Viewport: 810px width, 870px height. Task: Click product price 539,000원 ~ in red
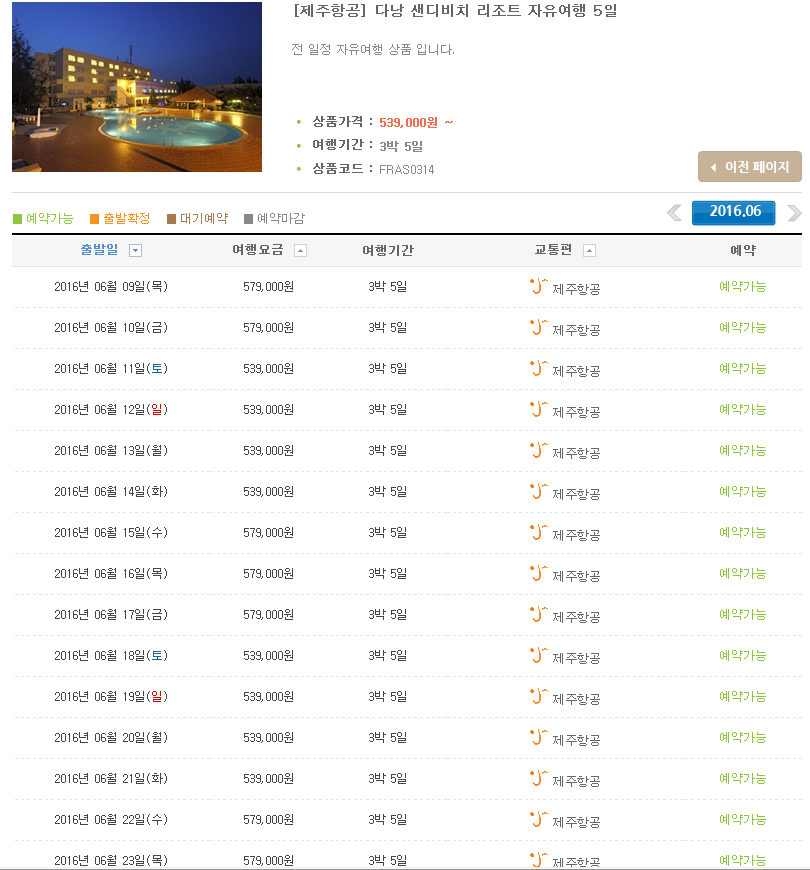point(416,123)
